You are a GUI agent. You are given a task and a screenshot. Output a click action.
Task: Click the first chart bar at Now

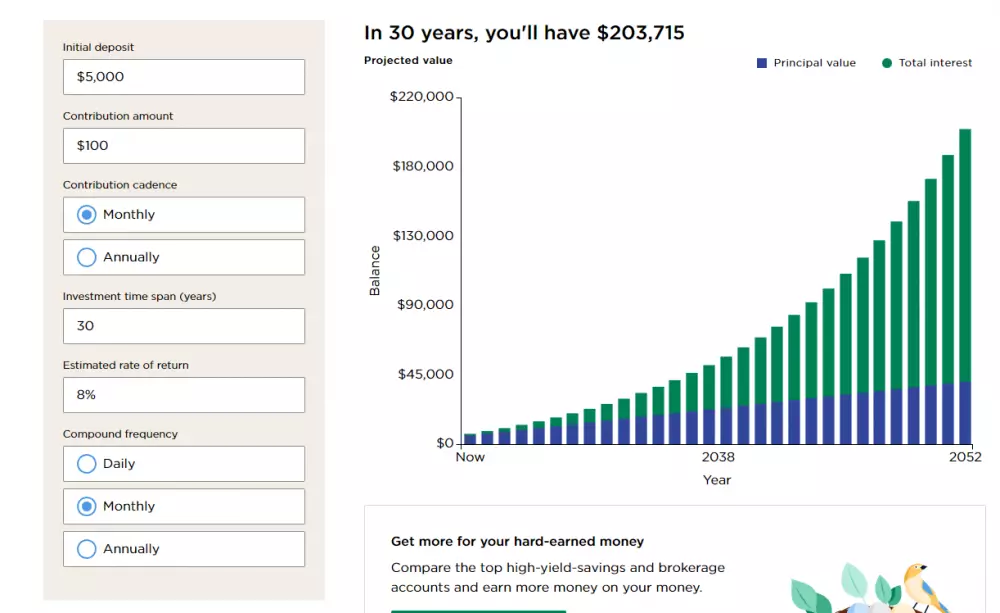coord(470,439)
